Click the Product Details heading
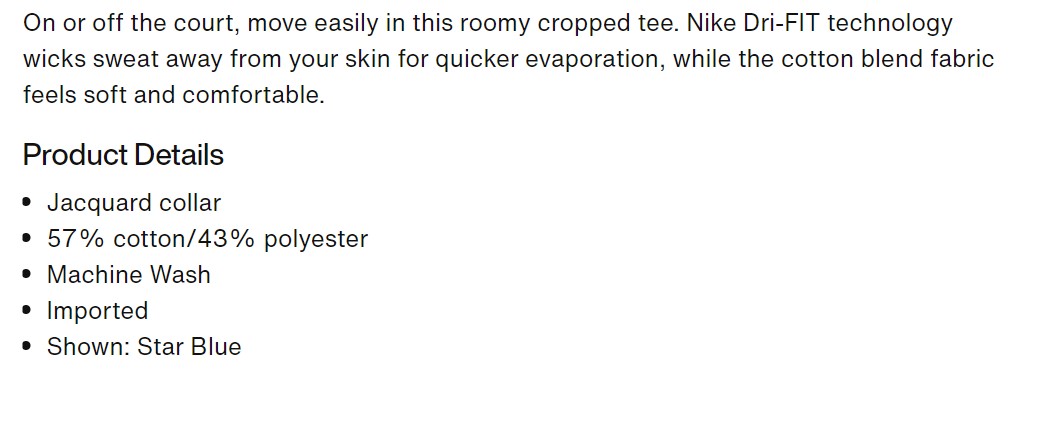The width and height of the screenshot is (1053, 436). click(123, 155)
